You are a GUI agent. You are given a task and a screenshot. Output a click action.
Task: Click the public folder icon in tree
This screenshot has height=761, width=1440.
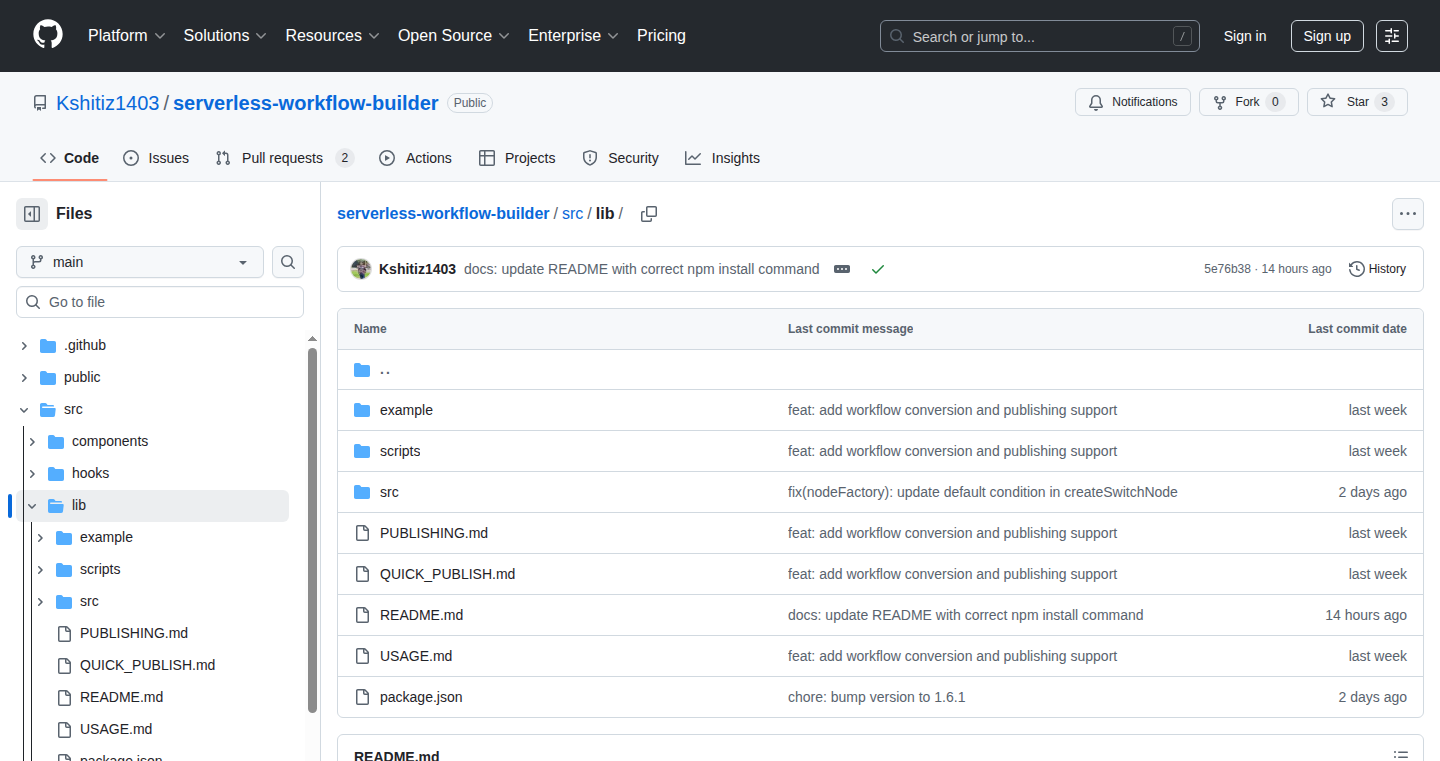point(48,377)
